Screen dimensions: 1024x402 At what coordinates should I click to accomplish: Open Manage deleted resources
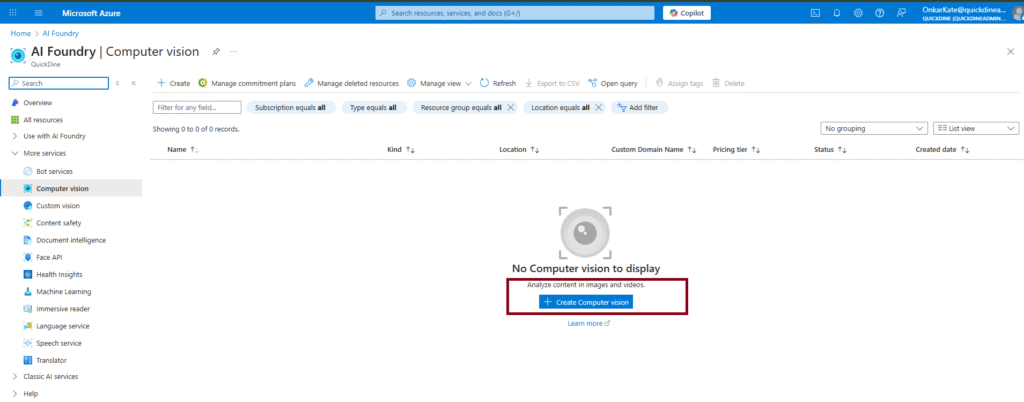point(351,84)
